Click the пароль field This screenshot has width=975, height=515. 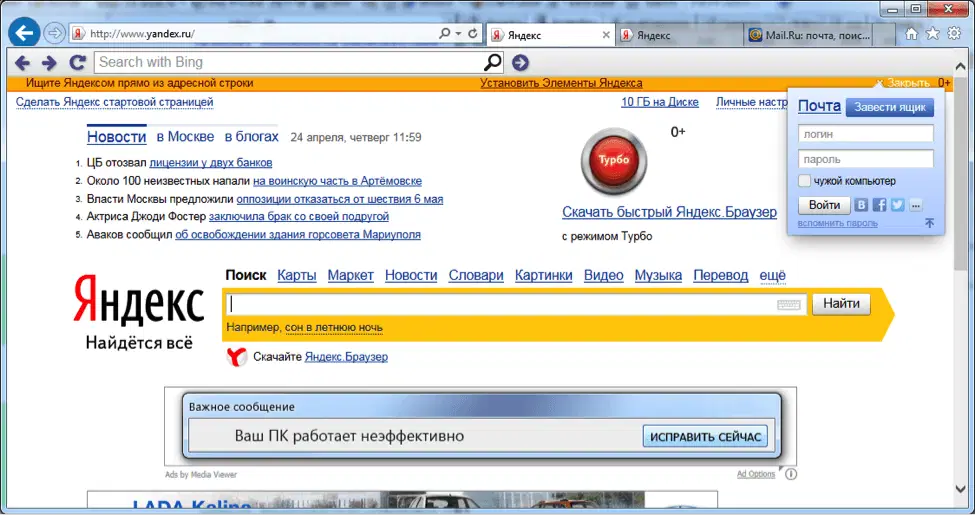pos(866,159)
